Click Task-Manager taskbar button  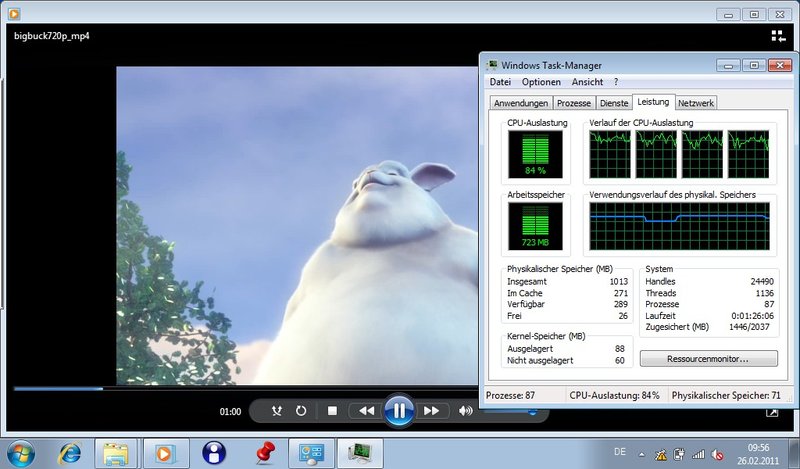coord(360,453)
